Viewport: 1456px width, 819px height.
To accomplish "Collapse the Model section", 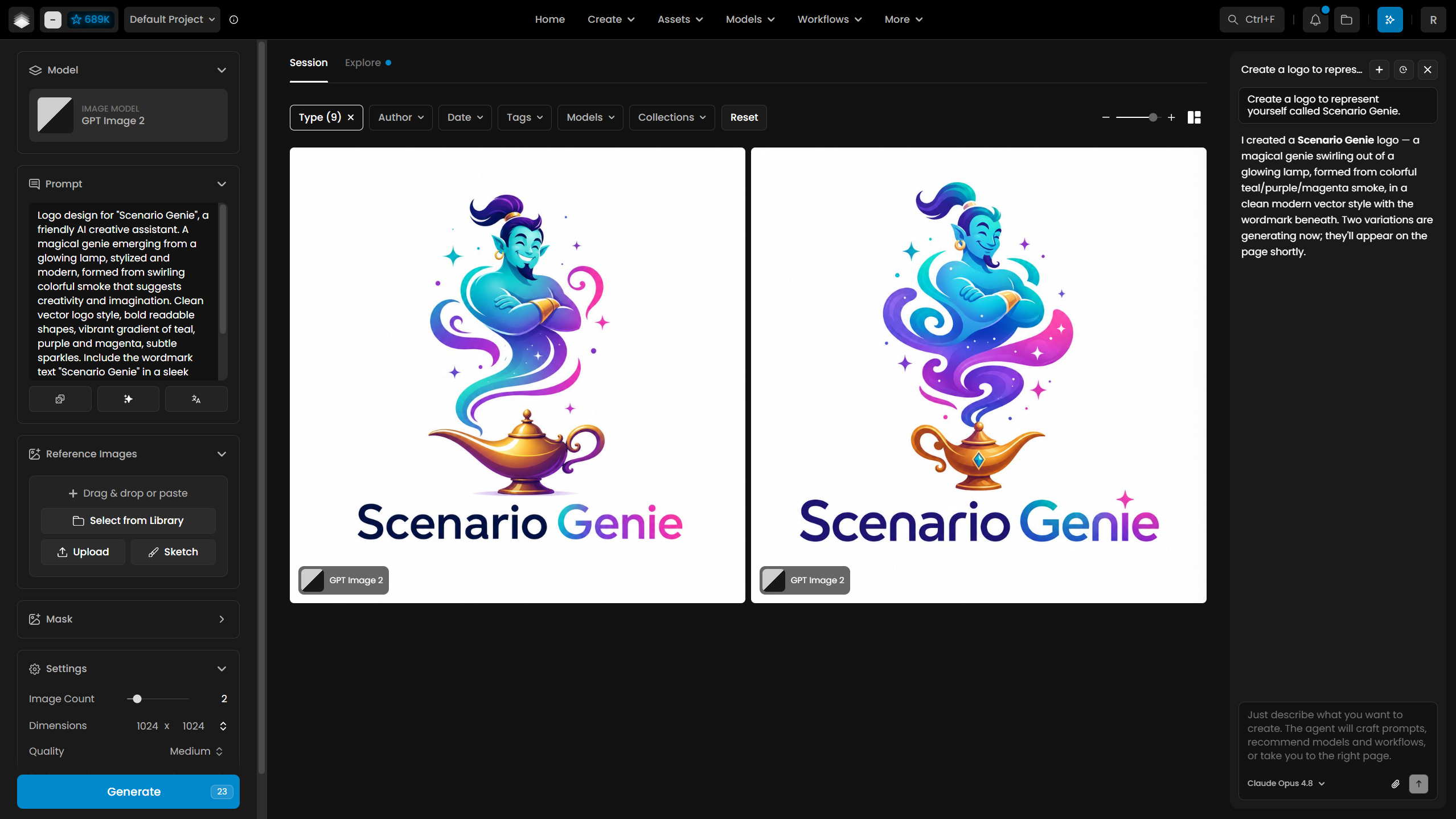I will coord(222,70).
